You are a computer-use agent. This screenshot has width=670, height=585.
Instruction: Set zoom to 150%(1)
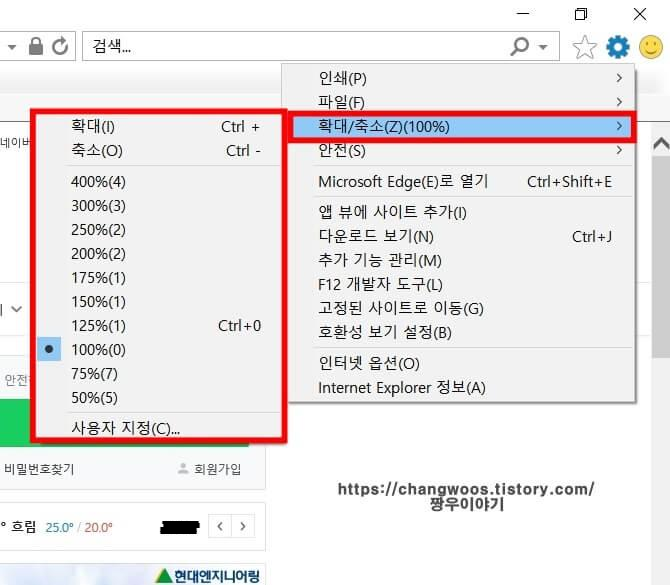[x=159, y=302]
